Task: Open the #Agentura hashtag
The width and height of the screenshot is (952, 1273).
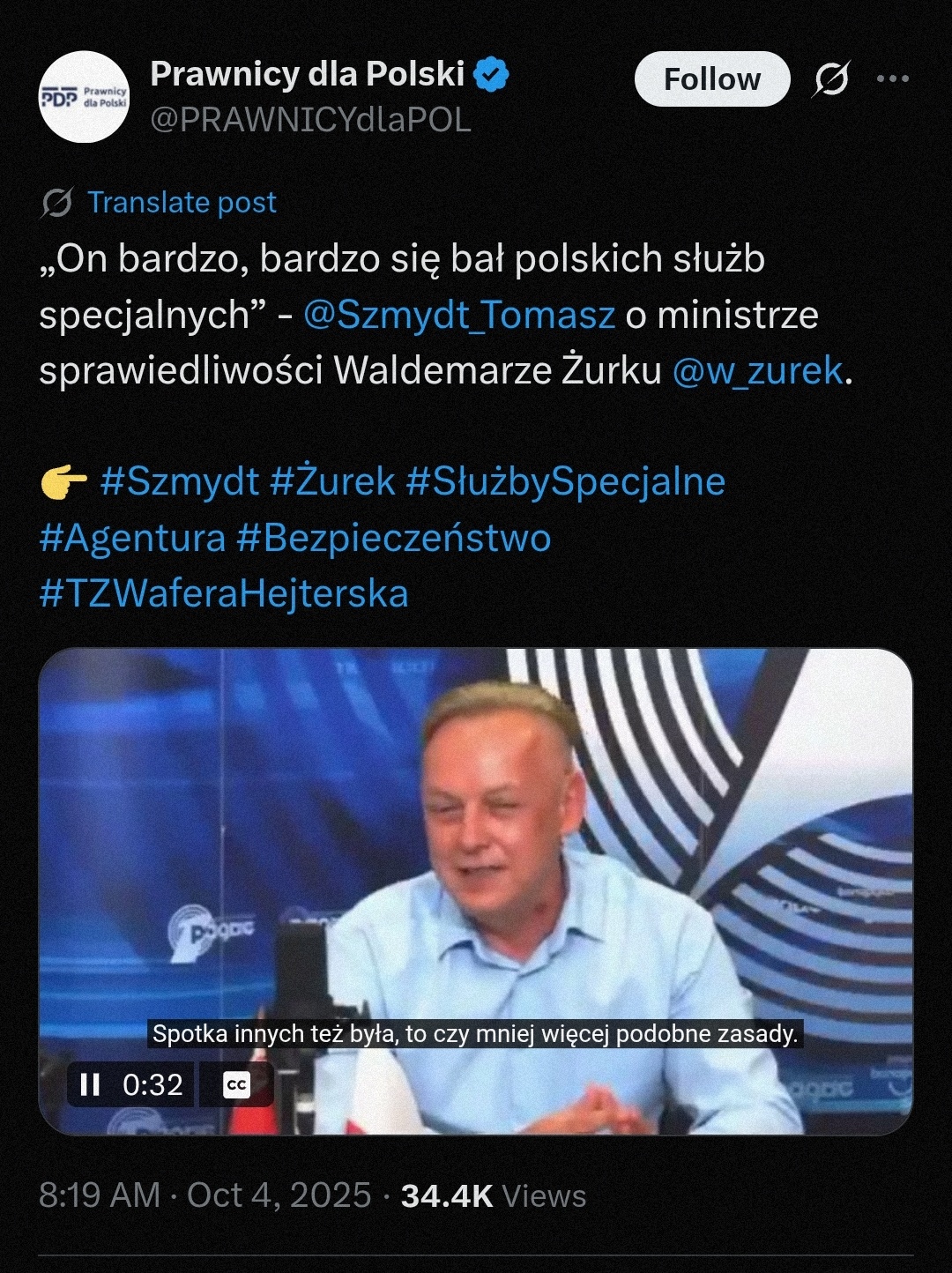Action: pyautogui.click(x=132, y=538)
